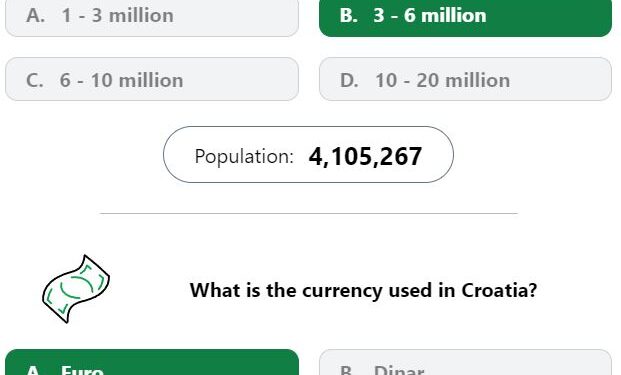Pick the Dinar answer option

click(x=465, y=362)
